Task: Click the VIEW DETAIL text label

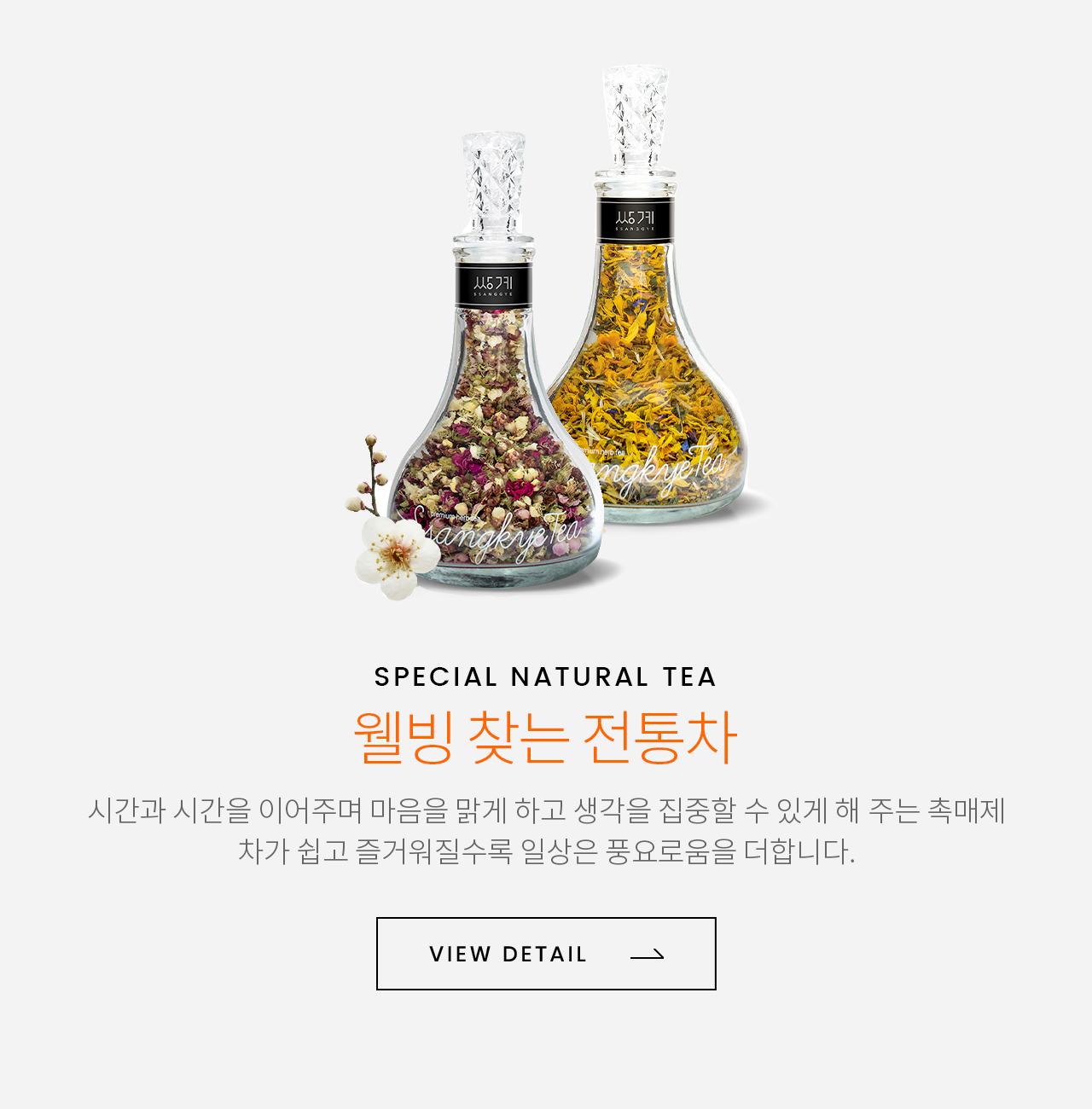Action: [508, 955]
